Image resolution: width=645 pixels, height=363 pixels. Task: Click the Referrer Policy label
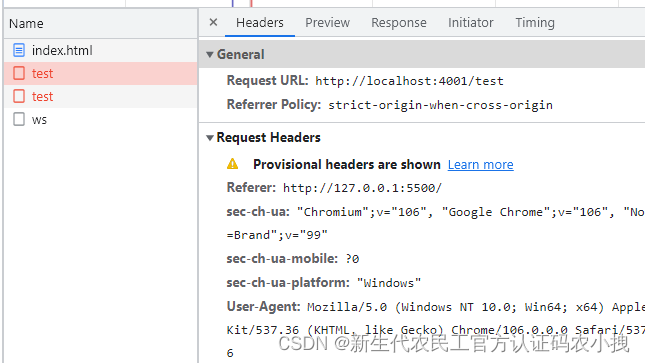click(274, 105)
